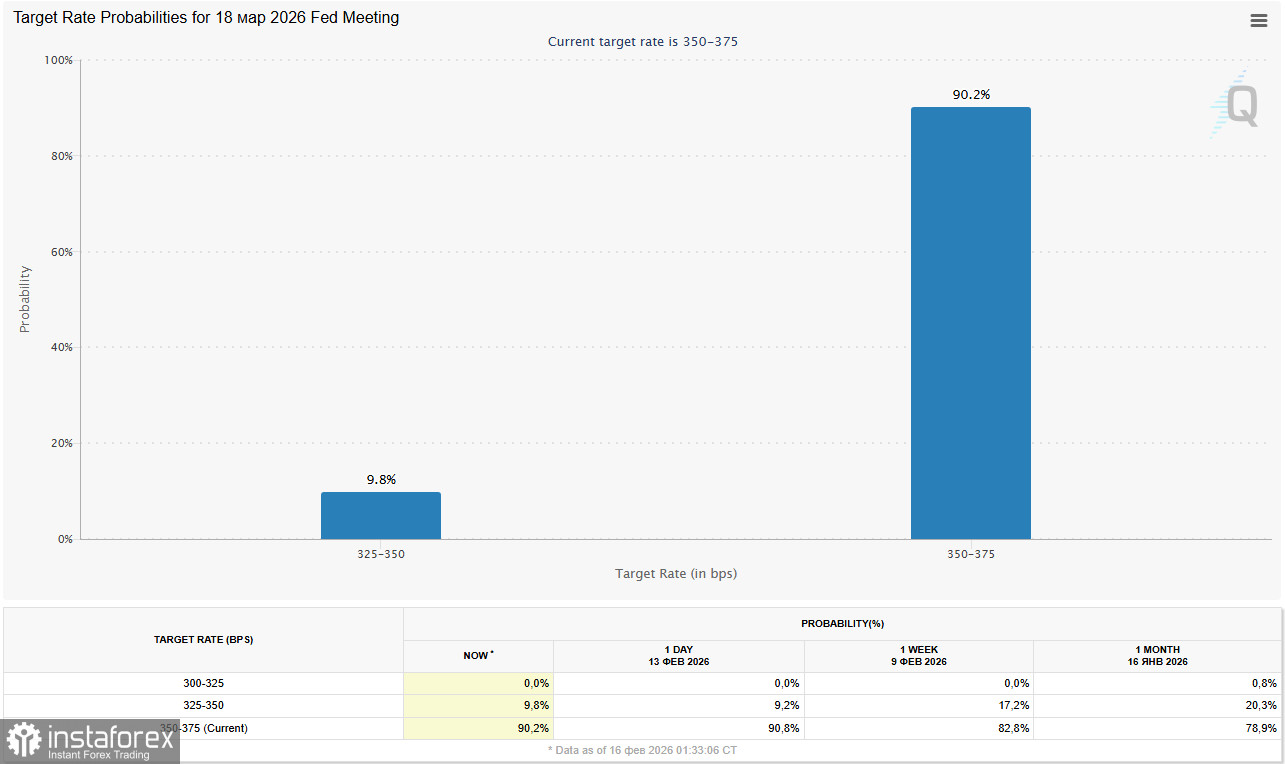Click the 0% y-axis tick label
The image size is (1285, 764).
point(66,539)
